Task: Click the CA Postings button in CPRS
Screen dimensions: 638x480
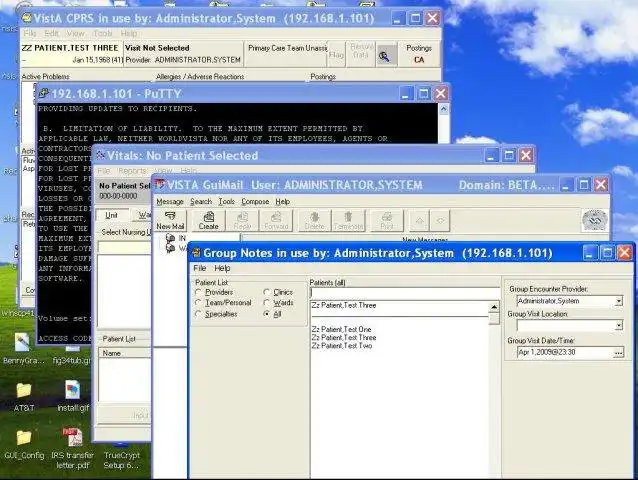Action: click(x=419, y=54)
